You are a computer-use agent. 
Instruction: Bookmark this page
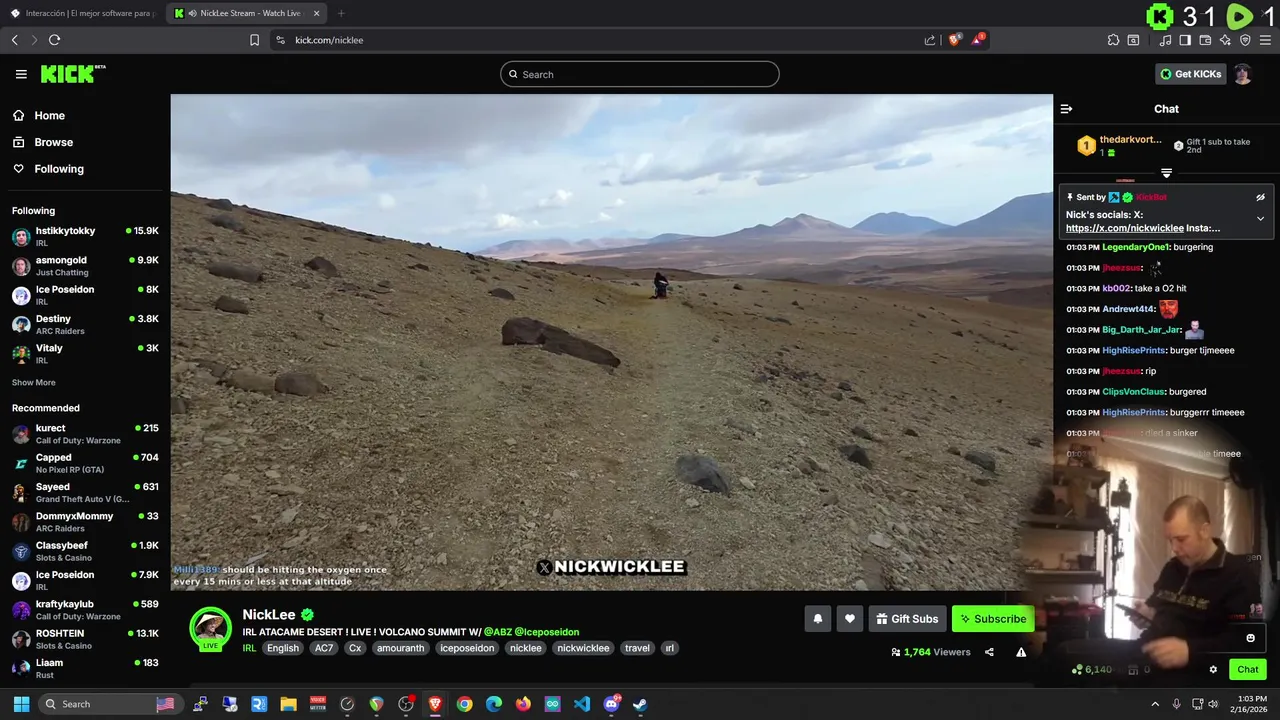(254, 40)
